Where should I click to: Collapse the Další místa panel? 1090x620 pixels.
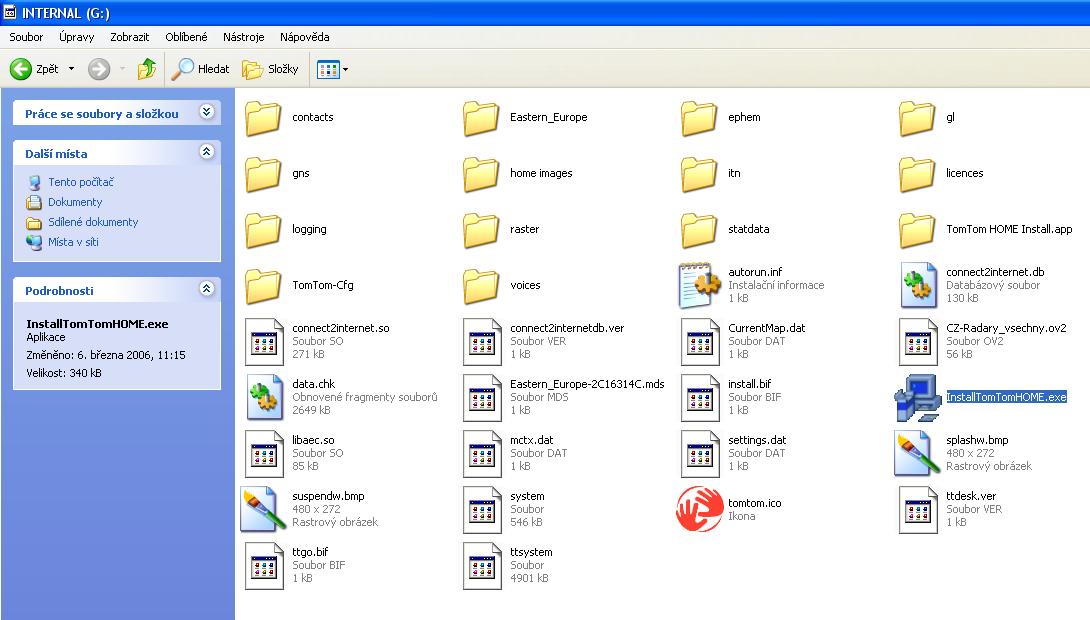pos(206,152)
